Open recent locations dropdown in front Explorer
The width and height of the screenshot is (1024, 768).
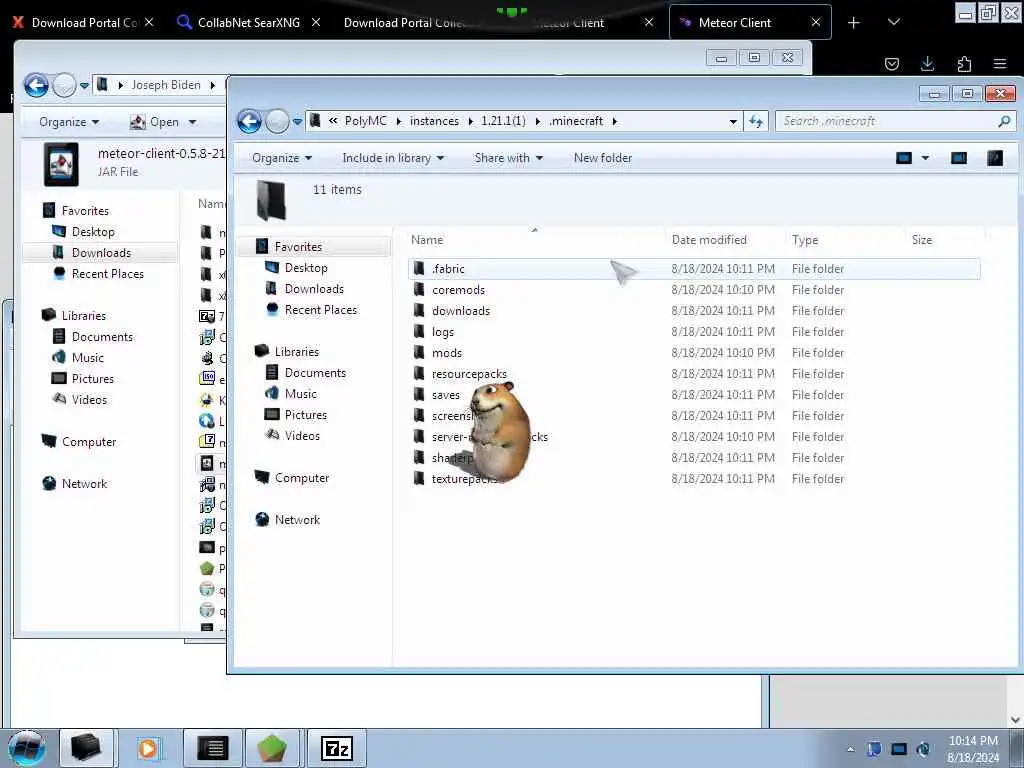(x=297, y=121)
